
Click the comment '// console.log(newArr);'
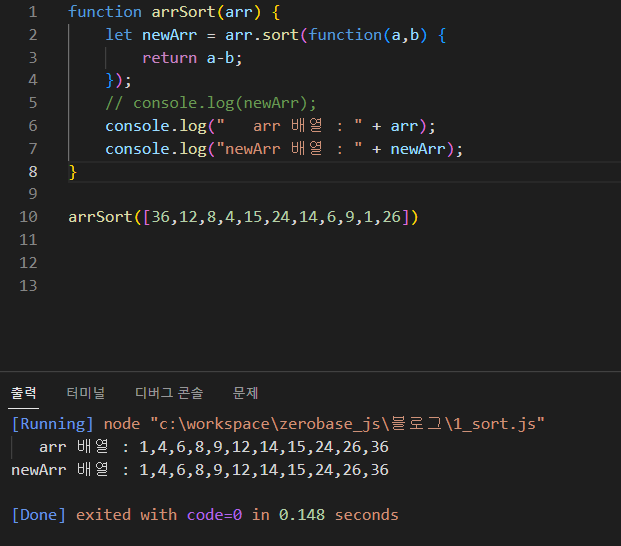211,103
